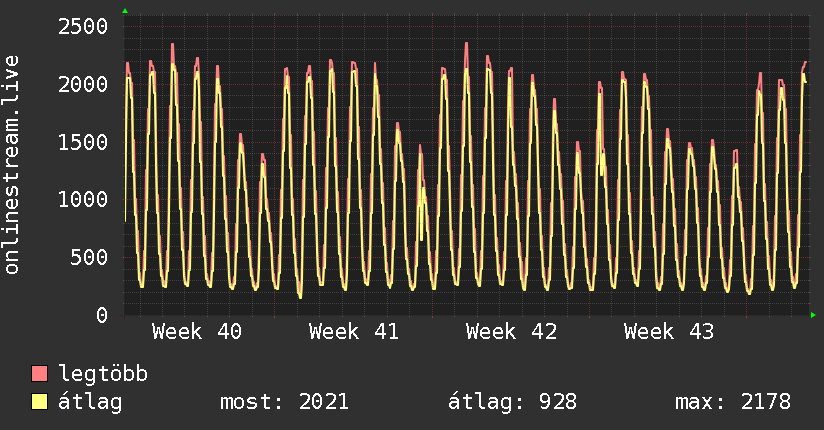Select the átlag legend label beside the yellow swatch
This screenshot has width=824, height=430.
90,402
